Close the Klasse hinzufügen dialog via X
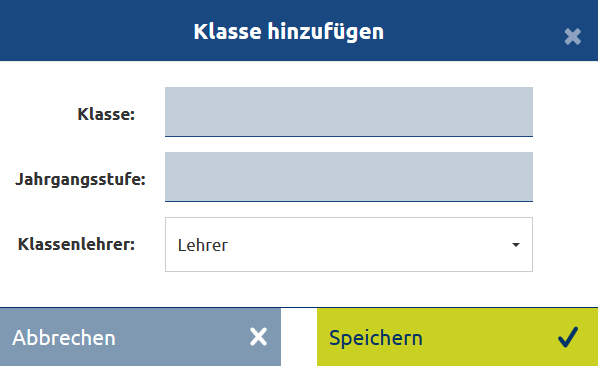The image size is (598, 366). coord(572,37)
